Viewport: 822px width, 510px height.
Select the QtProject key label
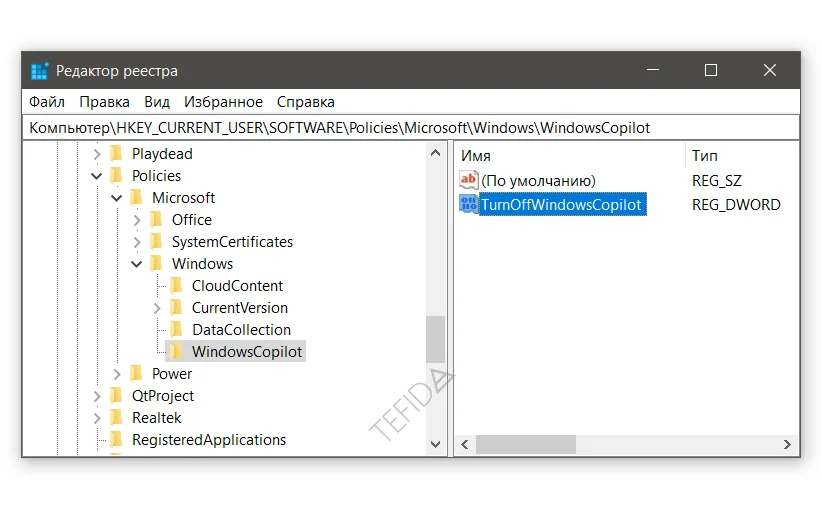(163, 396)
